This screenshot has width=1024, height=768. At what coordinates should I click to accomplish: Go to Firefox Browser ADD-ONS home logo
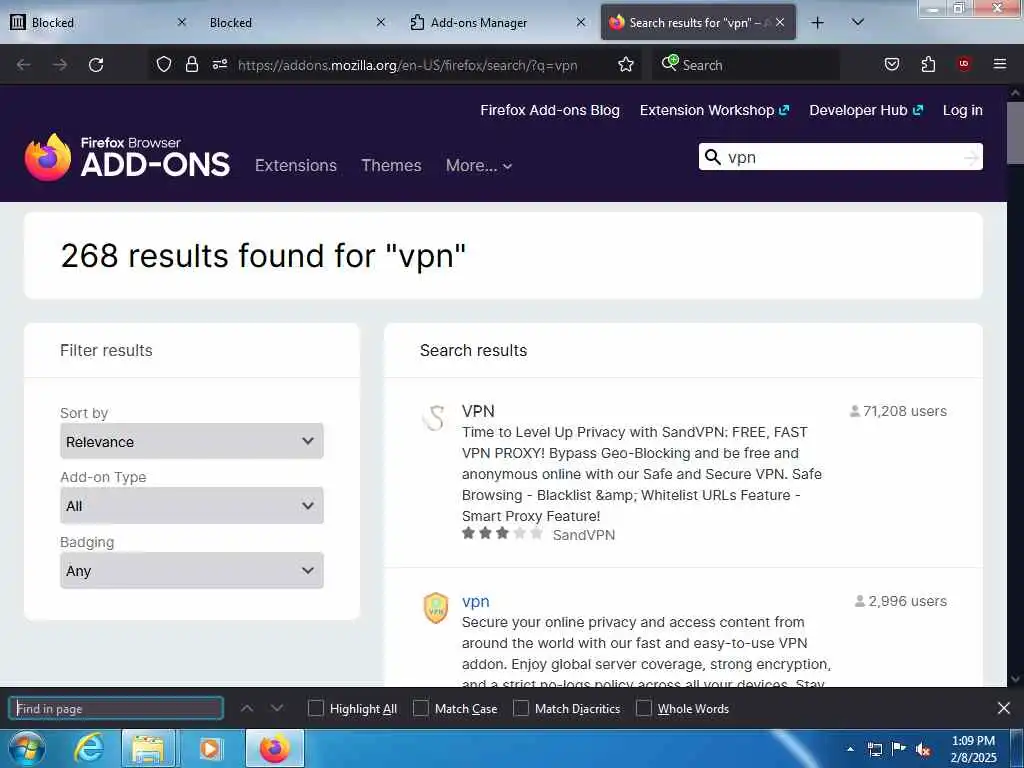(127, 157)
